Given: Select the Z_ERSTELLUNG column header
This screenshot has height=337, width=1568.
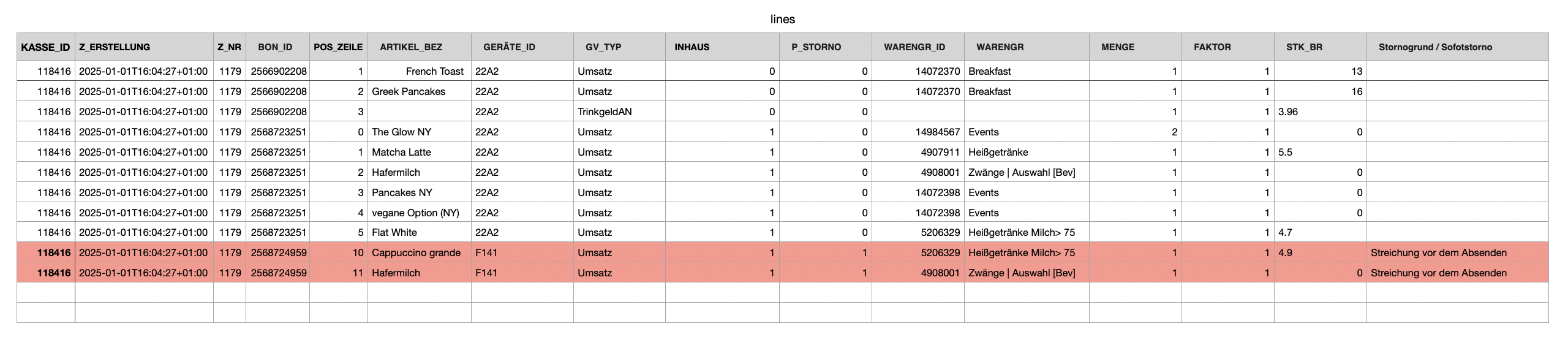Looking at the screenshot, I should point(115,47).
